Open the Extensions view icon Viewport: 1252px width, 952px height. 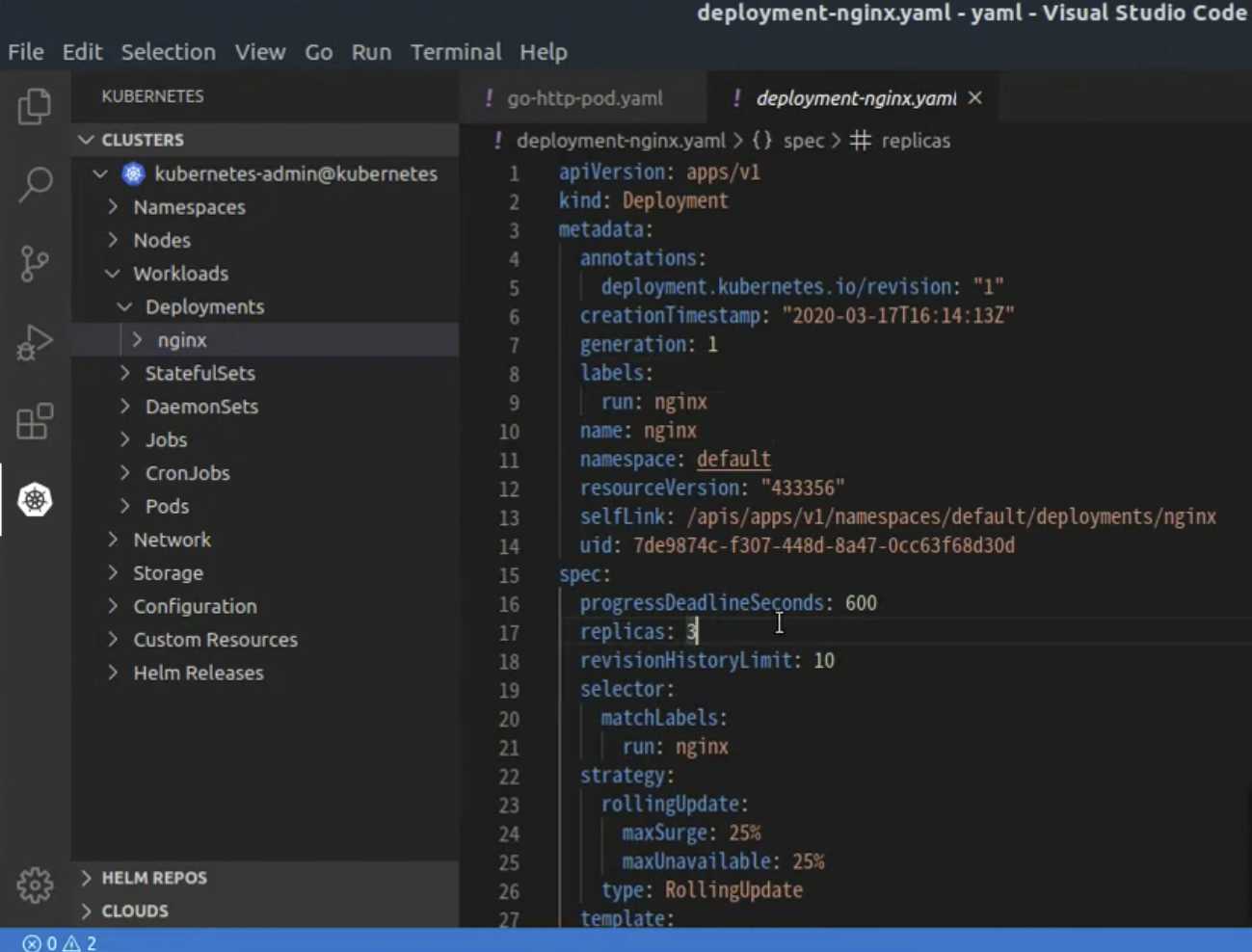pyautogui.click(x=35, y=421)
